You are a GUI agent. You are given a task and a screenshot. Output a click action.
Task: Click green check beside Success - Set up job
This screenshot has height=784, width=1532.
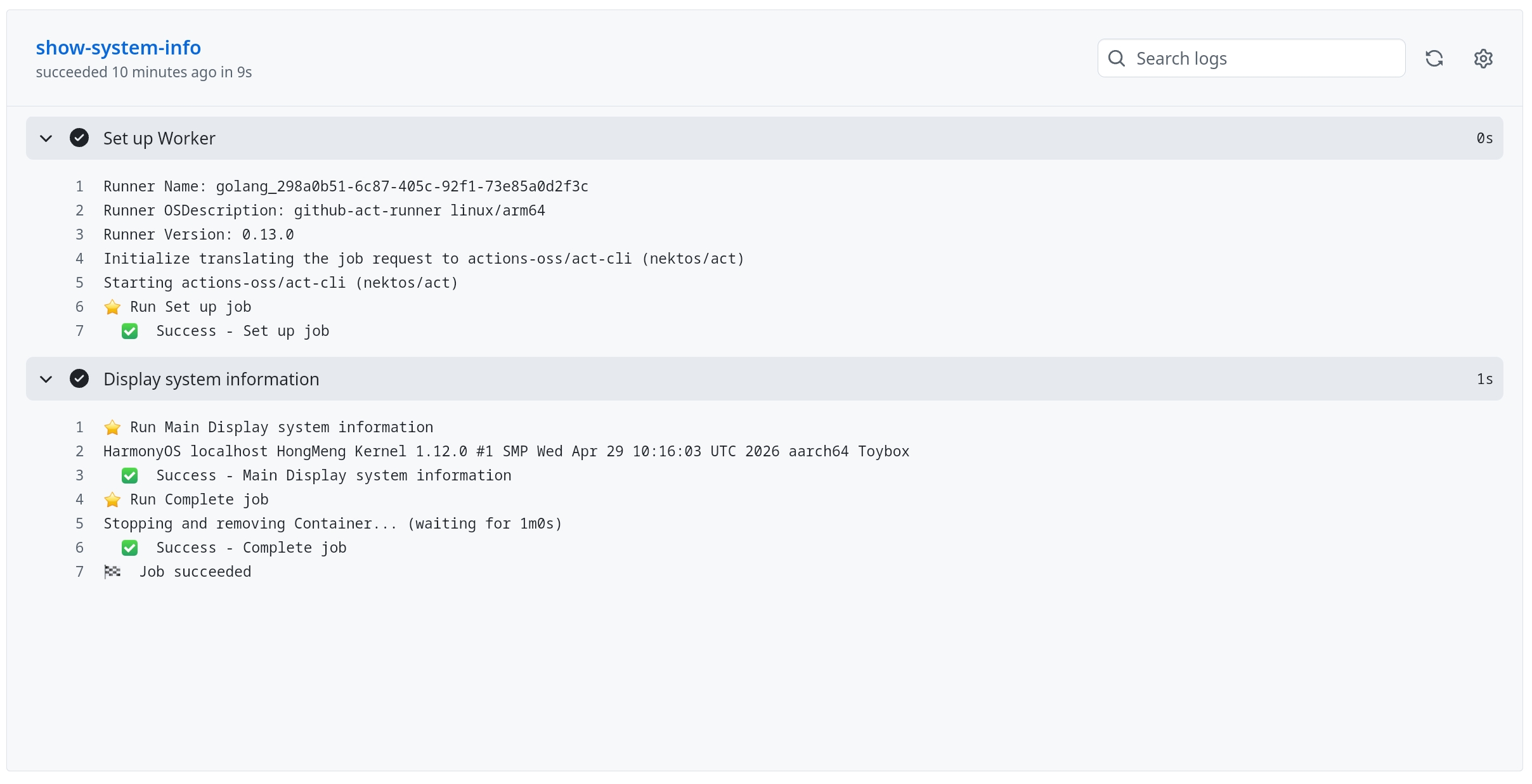pyautogui.click(x=129, y=331)
